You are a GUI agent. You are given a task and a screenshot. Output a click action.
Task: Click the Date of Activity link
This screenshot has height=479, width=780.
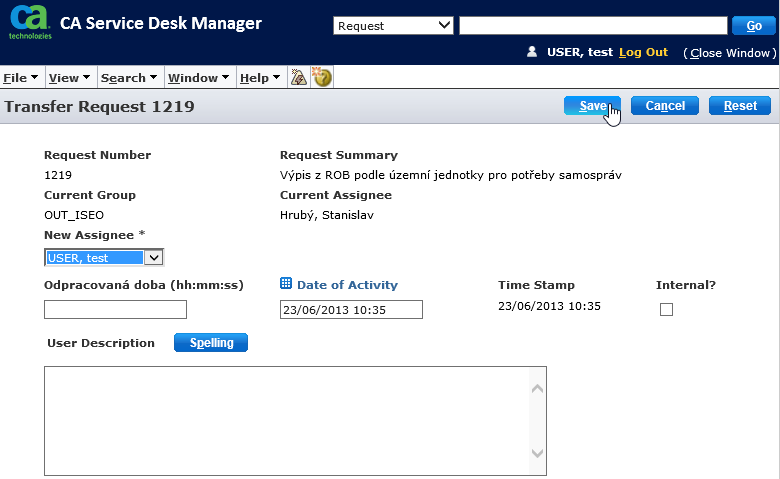coord(347,285)
